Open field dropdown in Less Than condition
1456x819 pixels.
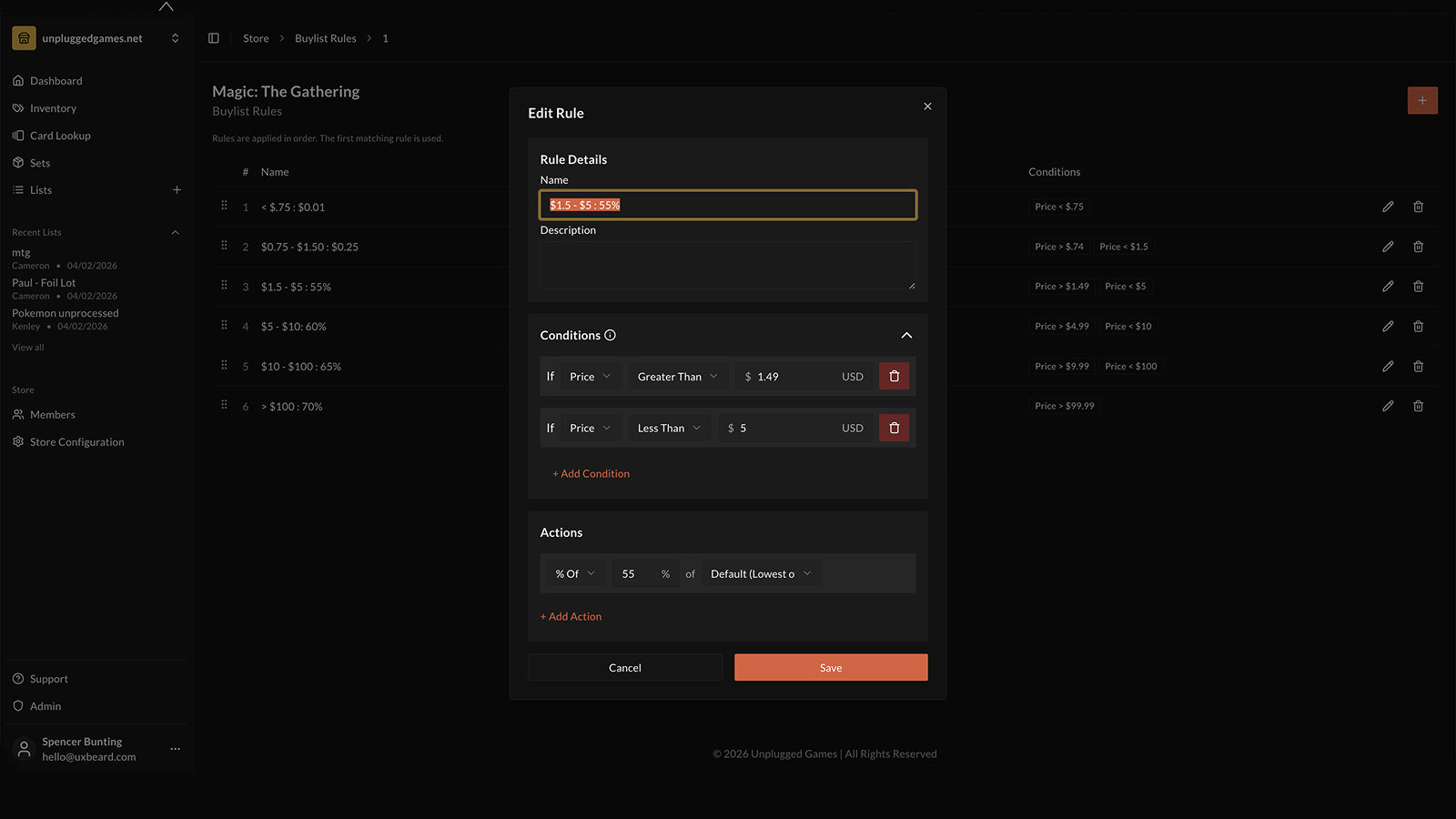pos(590,428)
